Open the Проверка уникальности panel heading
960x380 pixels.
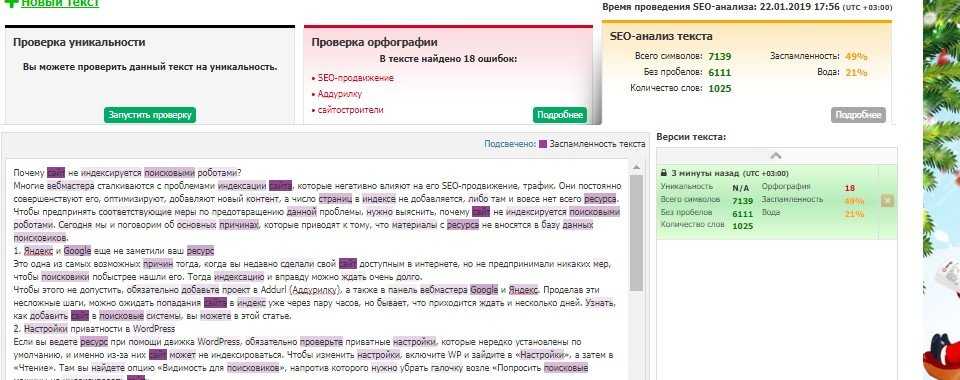point(79,43)
